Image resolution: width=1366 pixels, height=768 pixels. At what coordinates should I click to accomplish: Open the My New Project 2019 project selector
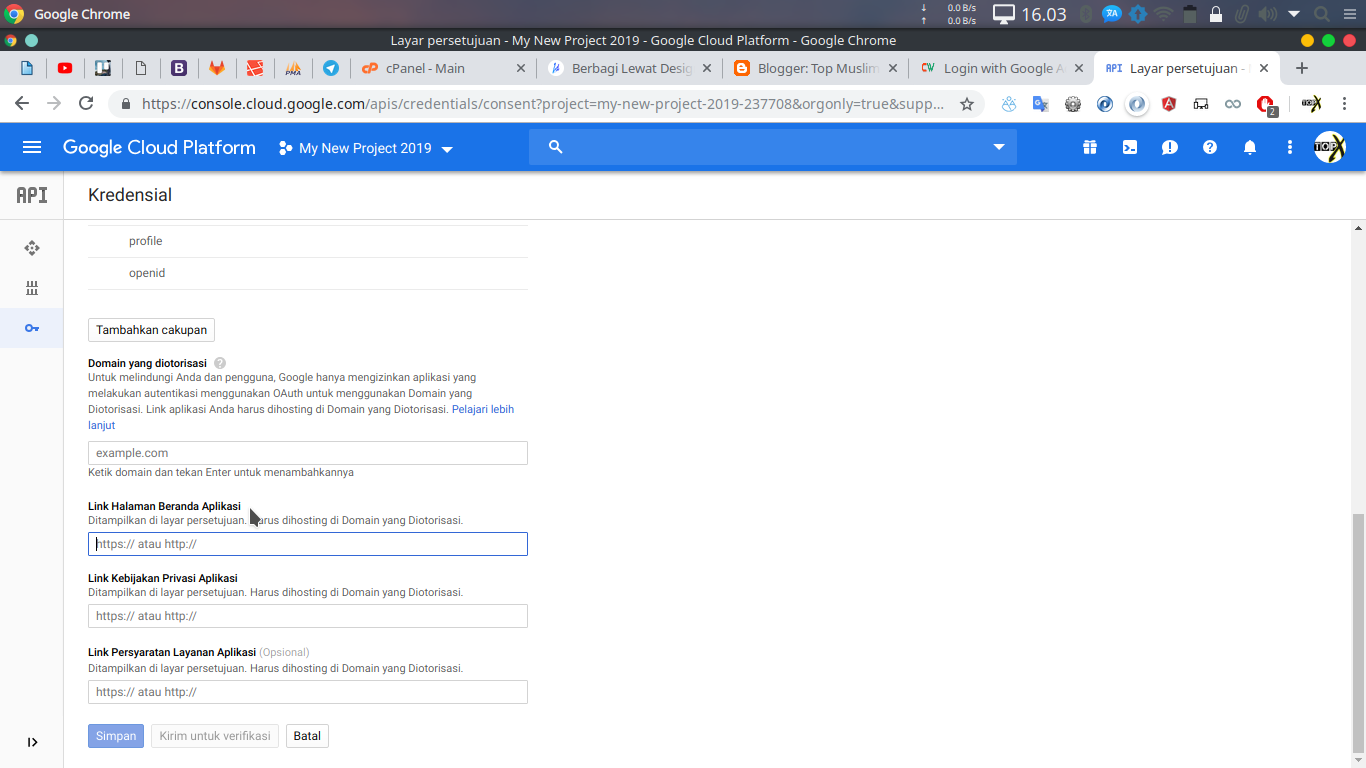(x=366, y=148)
